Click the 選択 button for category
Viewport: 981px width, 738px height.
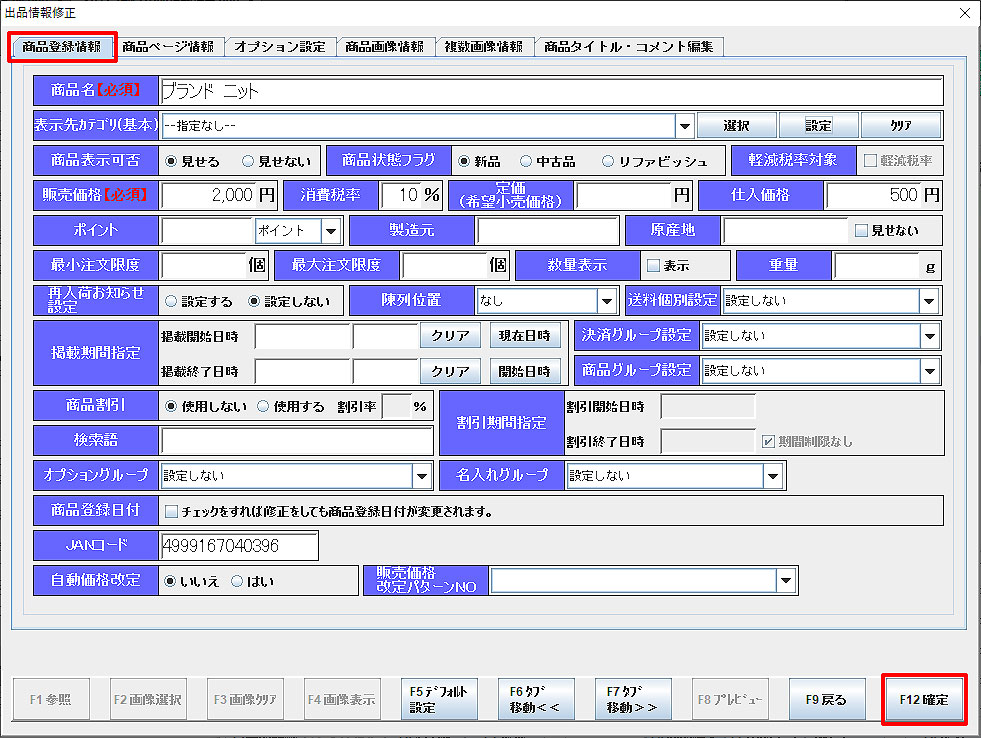click(736, 126)
